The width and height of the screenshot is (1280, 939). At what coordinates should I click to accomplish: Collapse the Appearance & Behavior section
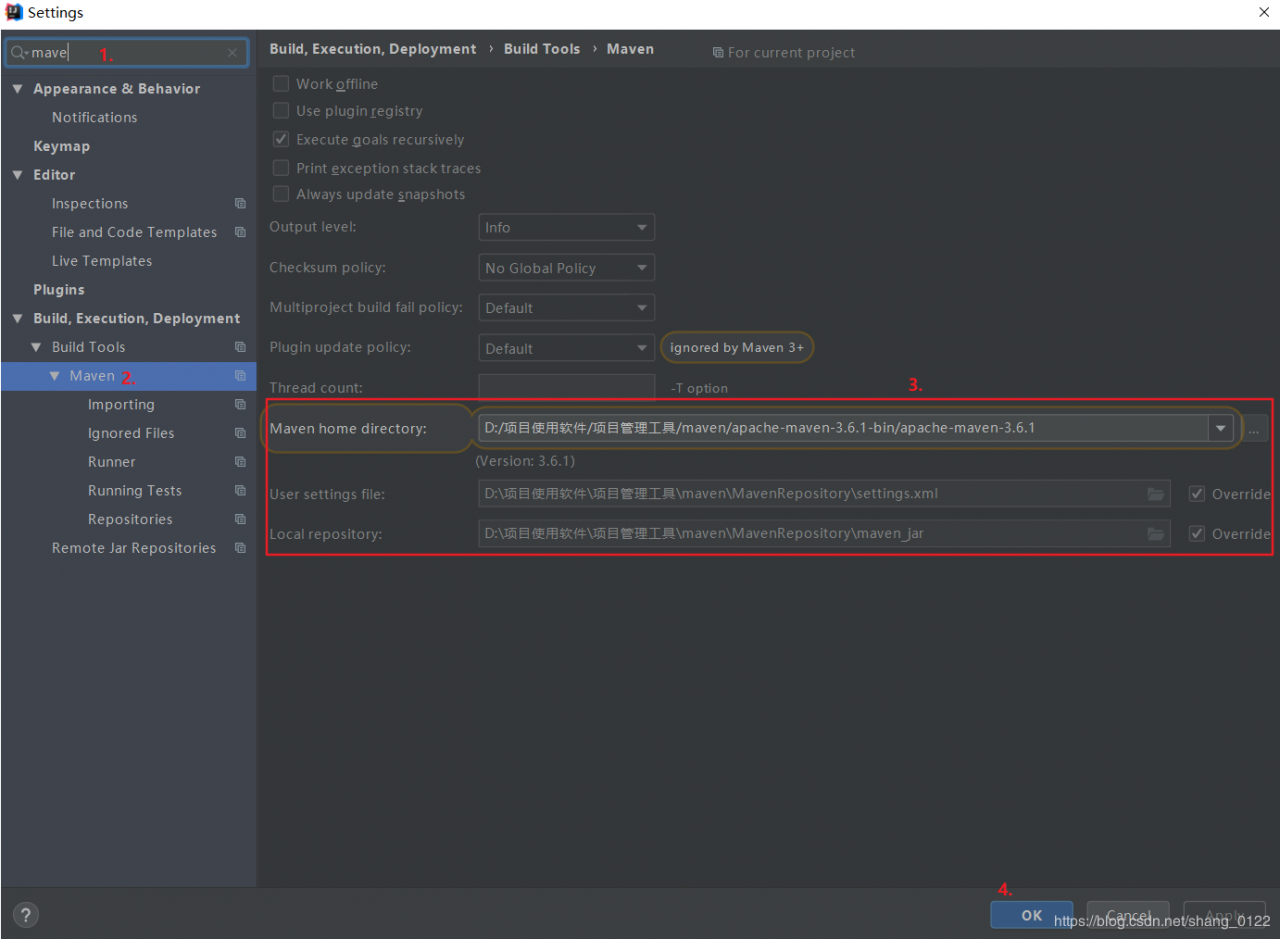pyautogui.click(x=17, y=89)
